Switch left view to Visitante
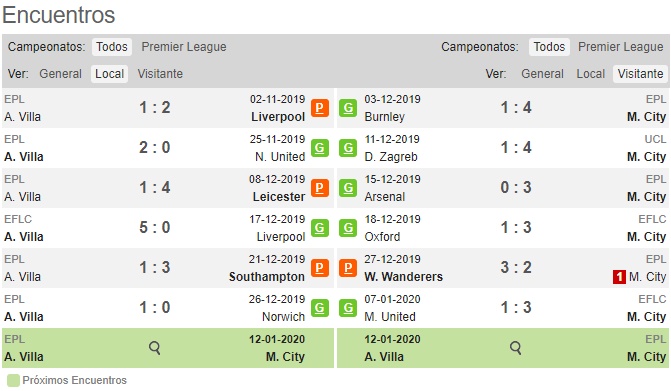 click(x=160, y=74)
